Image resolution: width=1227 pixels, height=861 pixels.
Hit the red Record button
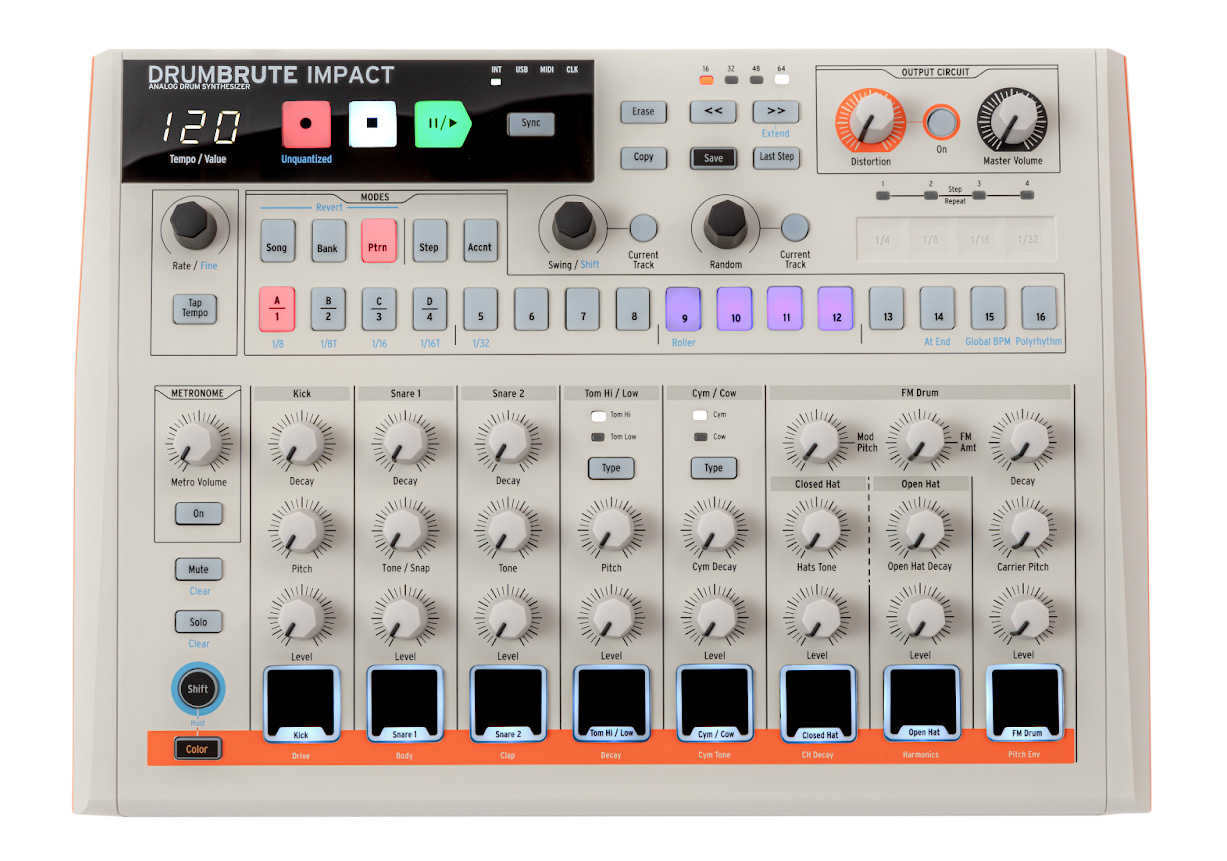point(306,125)
